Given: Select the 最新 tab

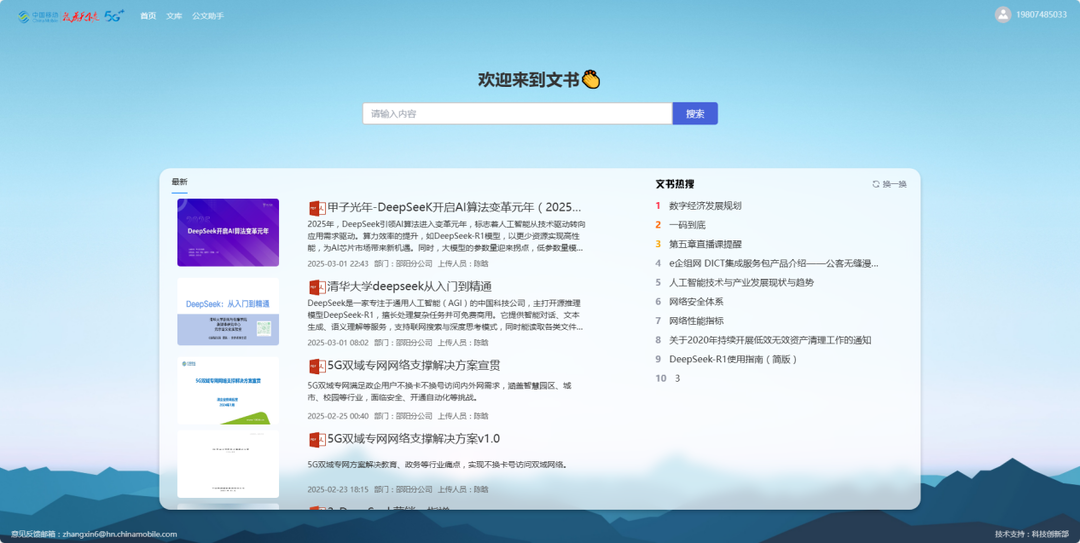Looking at the screenshot, I should click(180, 182).
